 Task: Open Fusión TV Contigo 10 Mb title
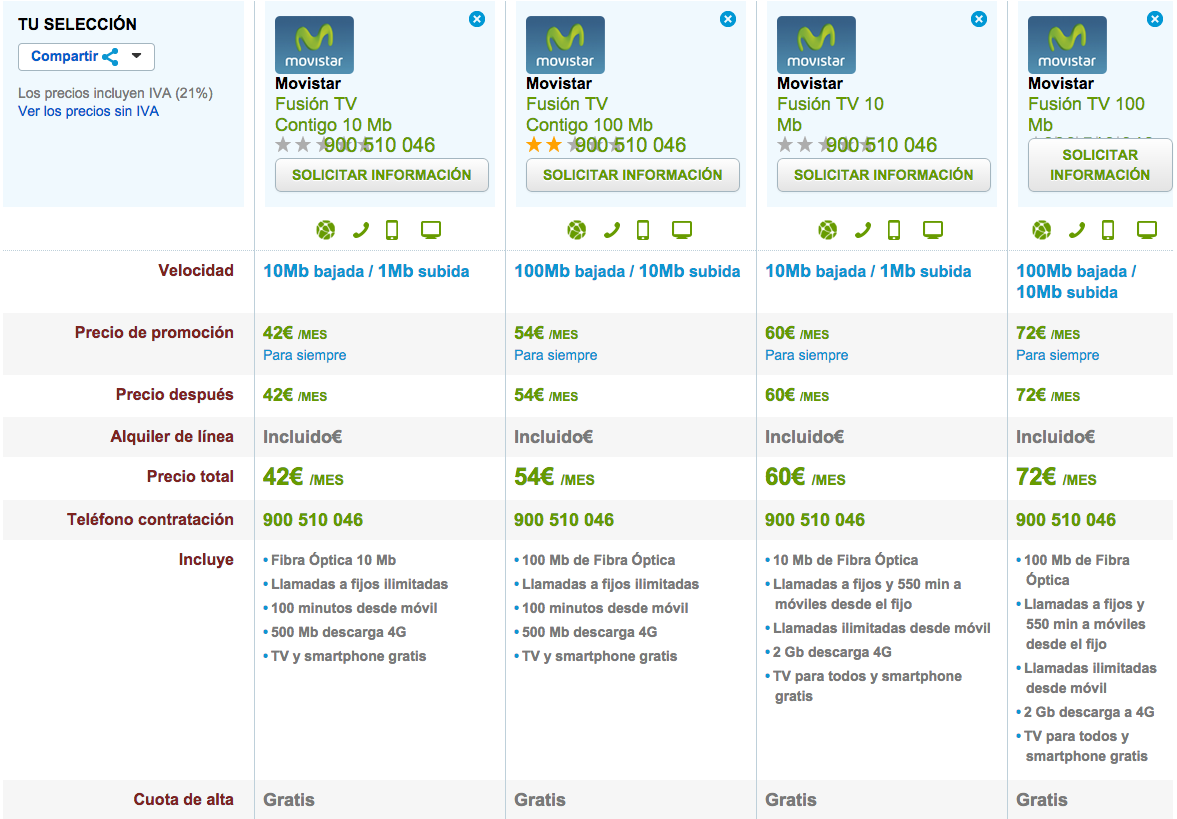pos(333,114)
